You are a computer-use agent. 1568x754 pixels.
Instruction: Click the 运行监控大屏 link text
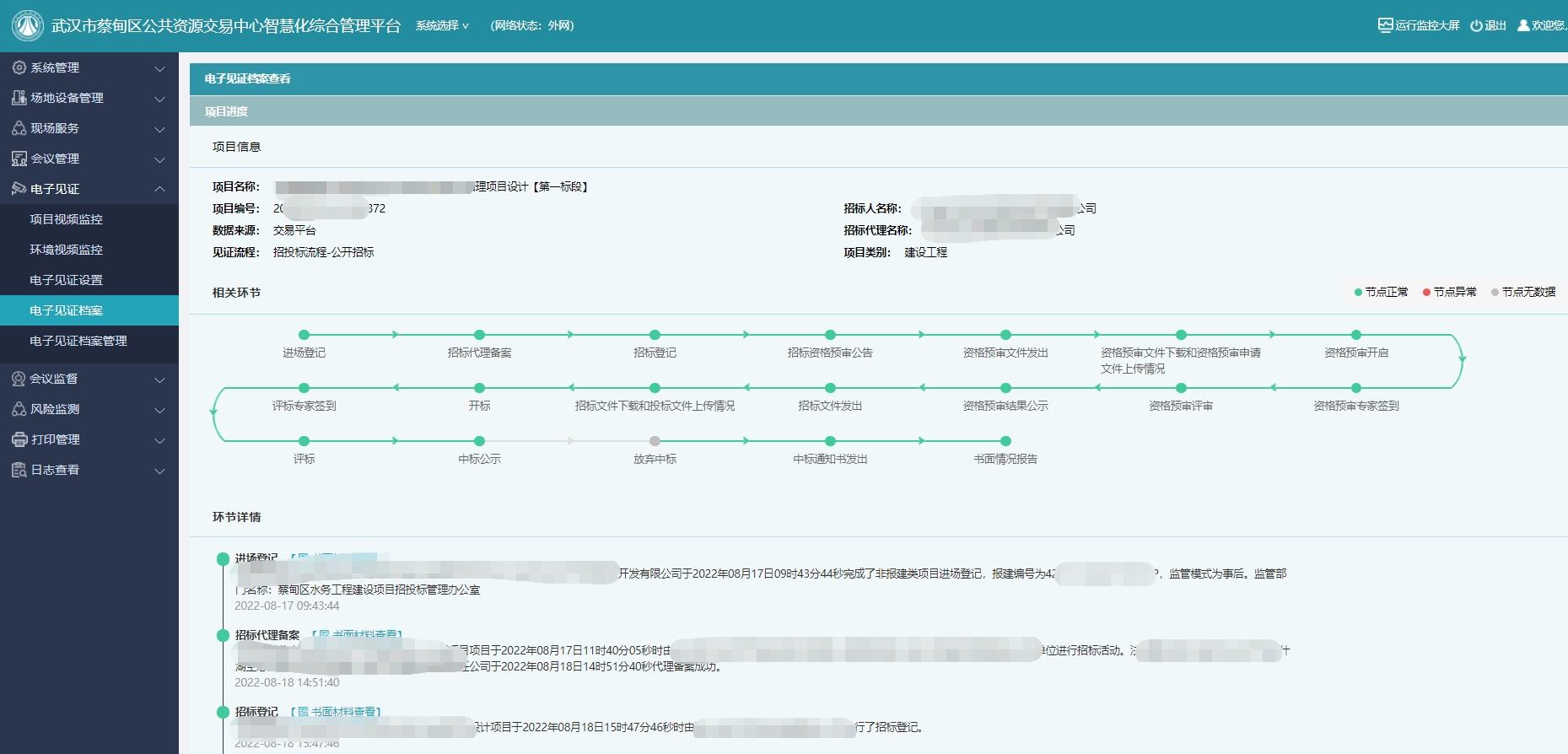pos(1427,25)
